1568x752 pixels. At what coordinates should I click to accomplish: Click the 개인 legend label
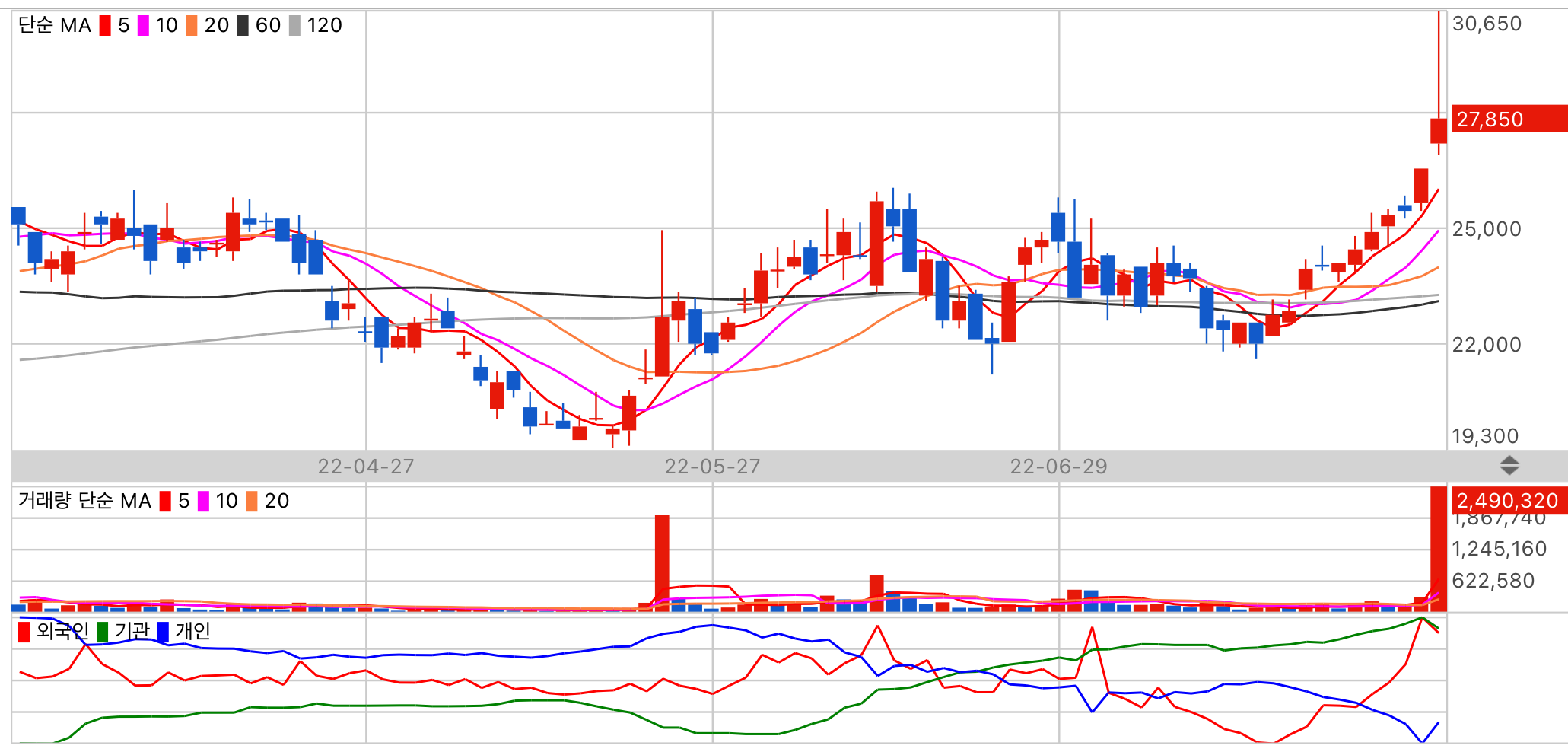(193, 631)
